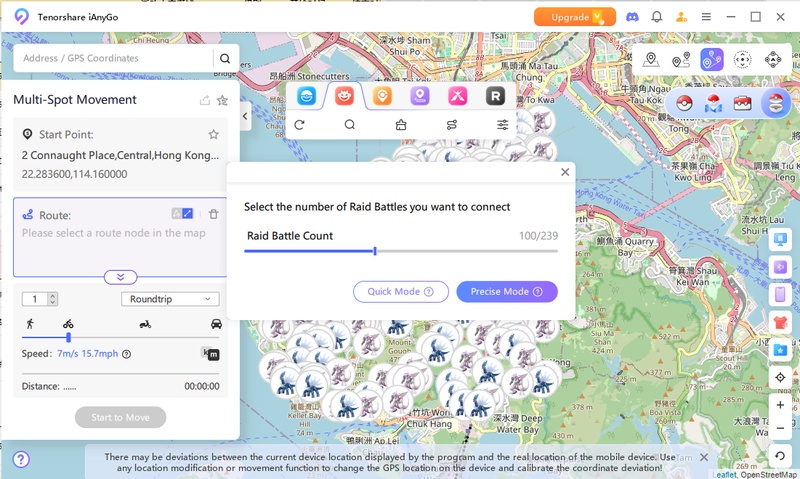The width and height of the screenshot is (800, 479).
Task: Open the hamburger menu in title bar
Action: click(x=706, y=17)
